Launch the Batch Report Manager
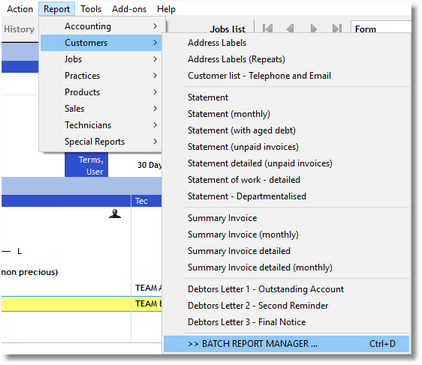 (286, 344)
